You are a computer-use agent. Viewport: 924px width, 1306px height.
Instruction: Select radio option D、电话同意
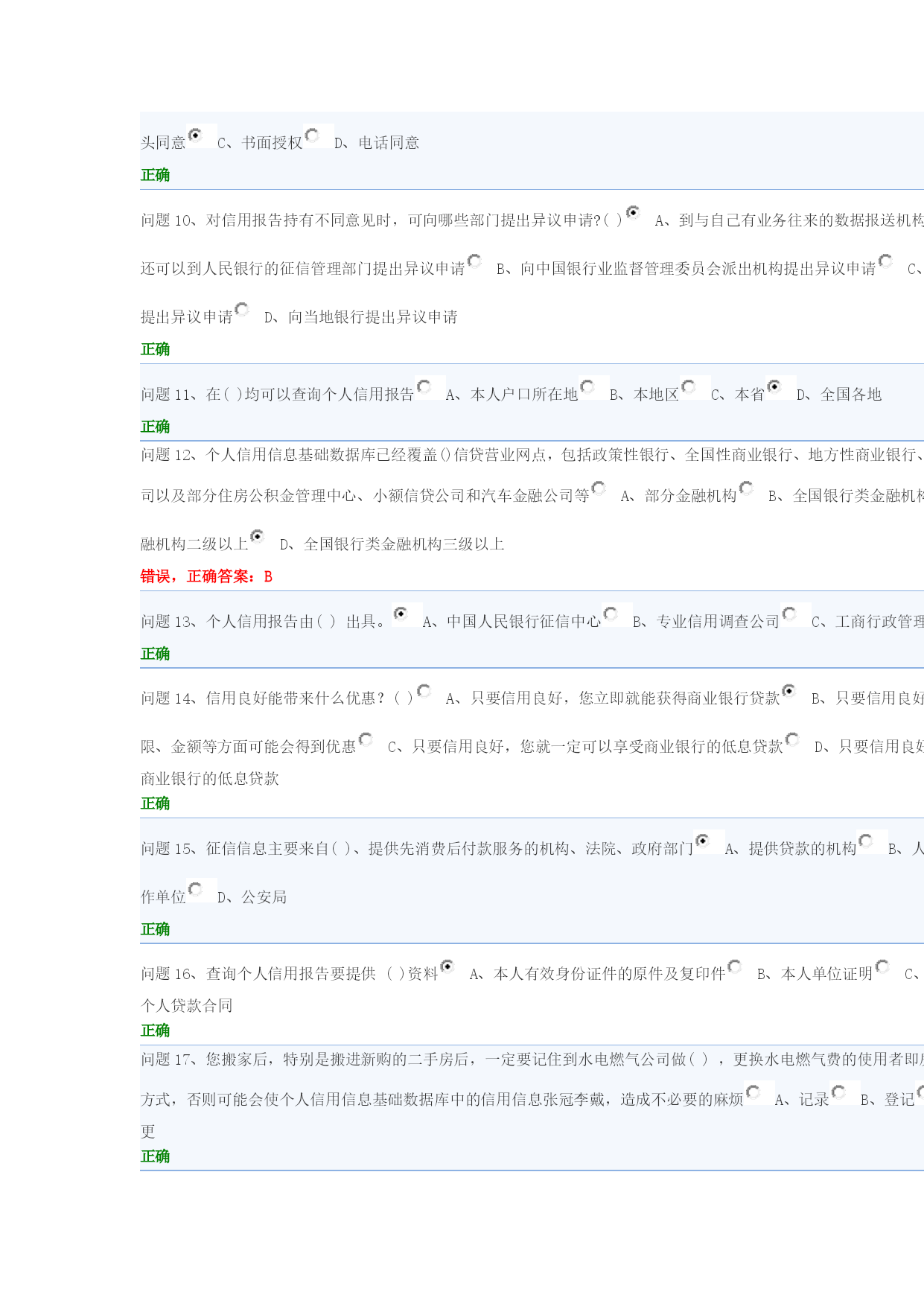(313, 135)
